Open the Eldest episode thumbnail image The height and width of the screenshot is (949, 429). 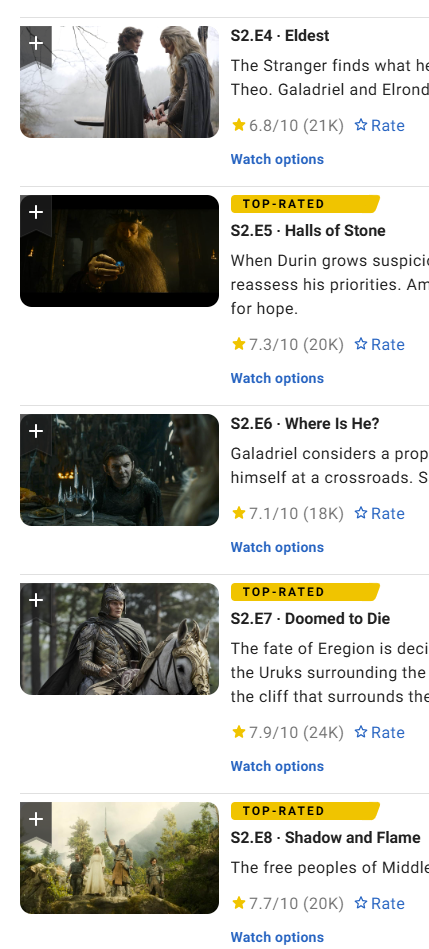(119, 82)
